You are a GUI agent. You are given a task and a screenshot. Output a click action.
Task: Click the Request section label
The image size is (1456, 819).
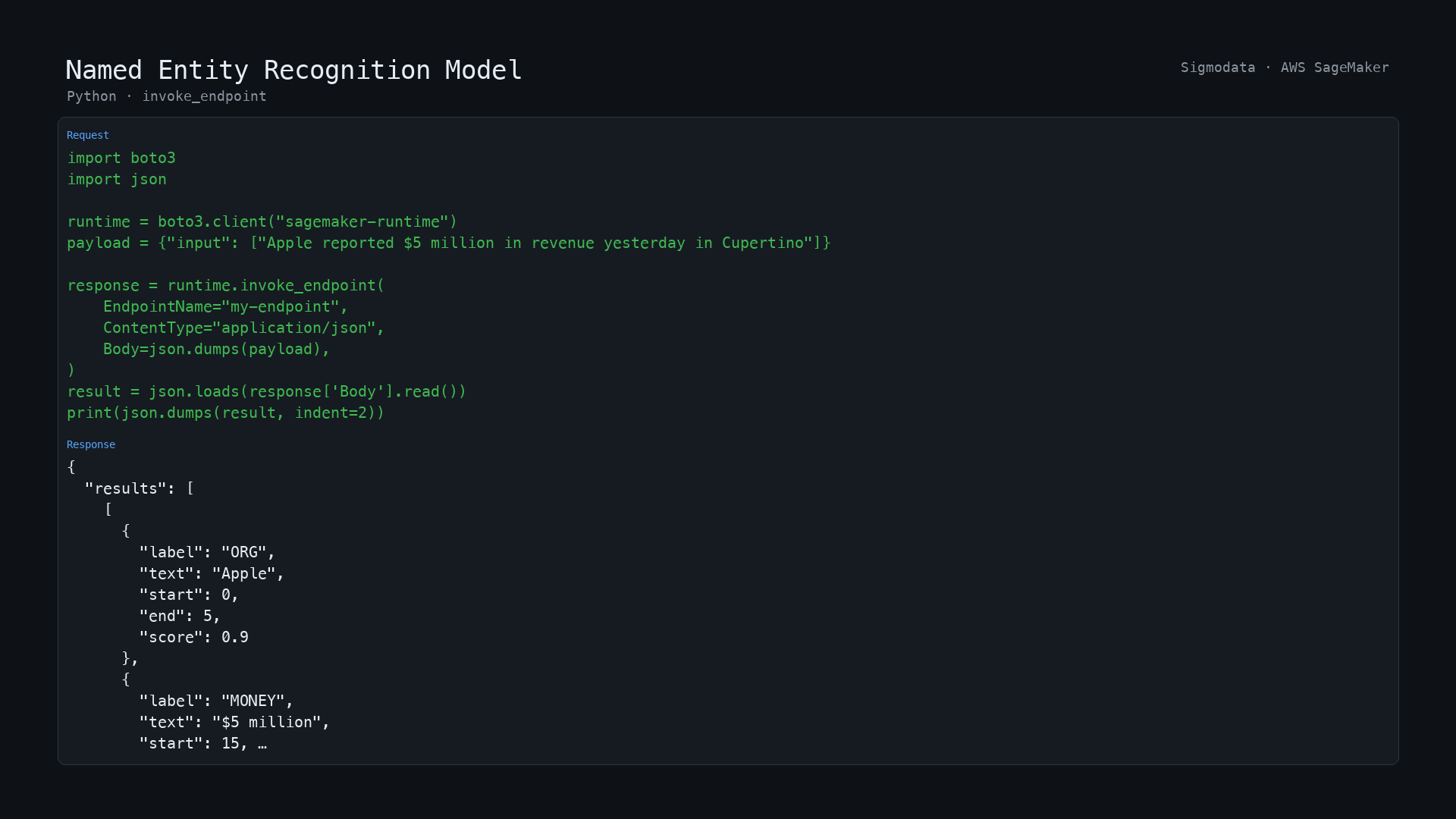(x=88, y=135)
